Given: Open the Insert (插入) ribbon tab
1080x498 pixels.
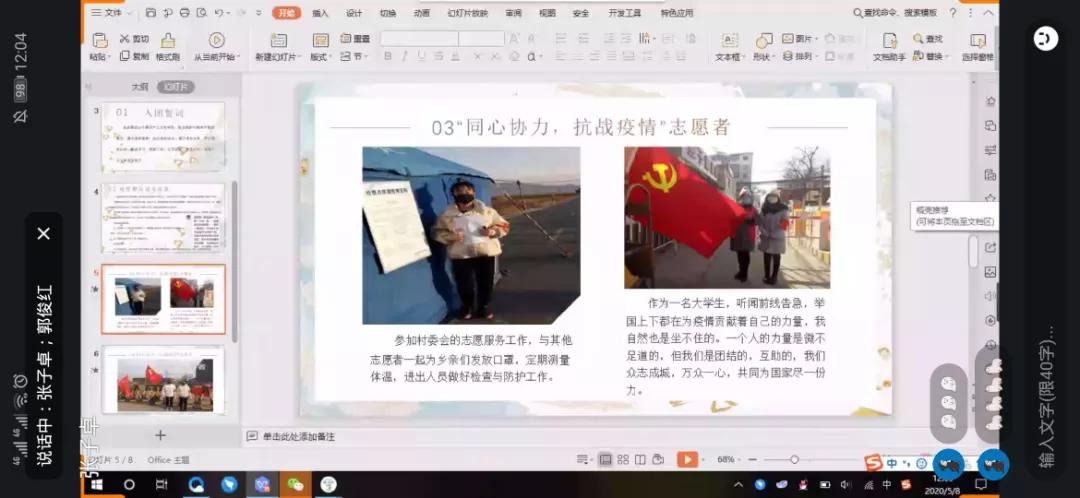Looking at the screenshot, I should [x=320, y=13].
